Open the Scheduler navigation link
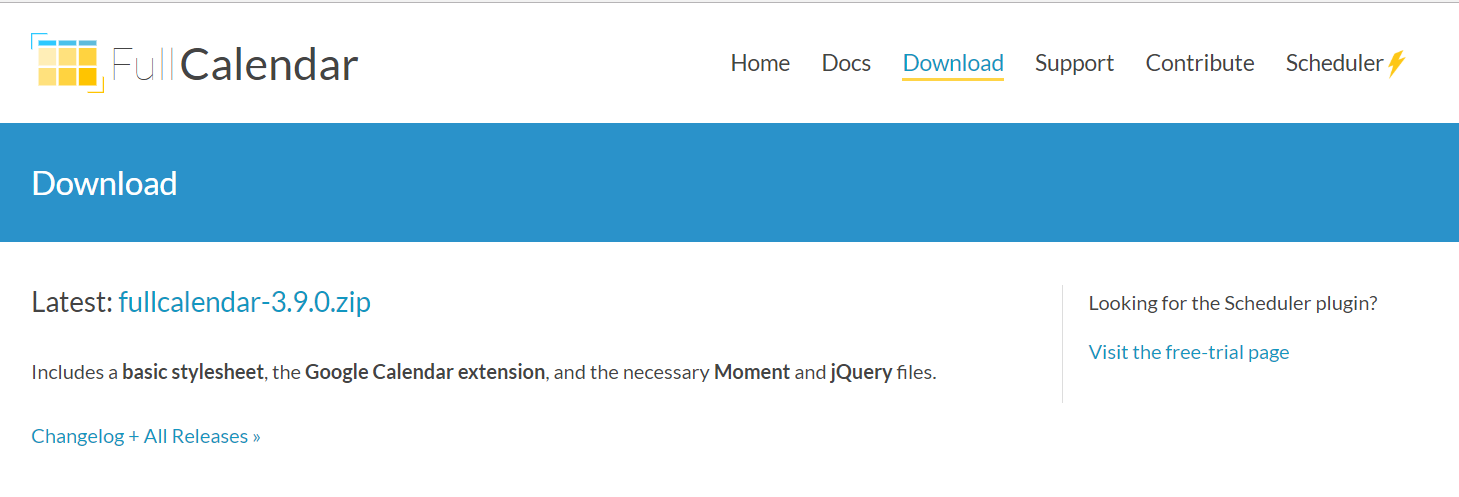 tap(1334, 63)
